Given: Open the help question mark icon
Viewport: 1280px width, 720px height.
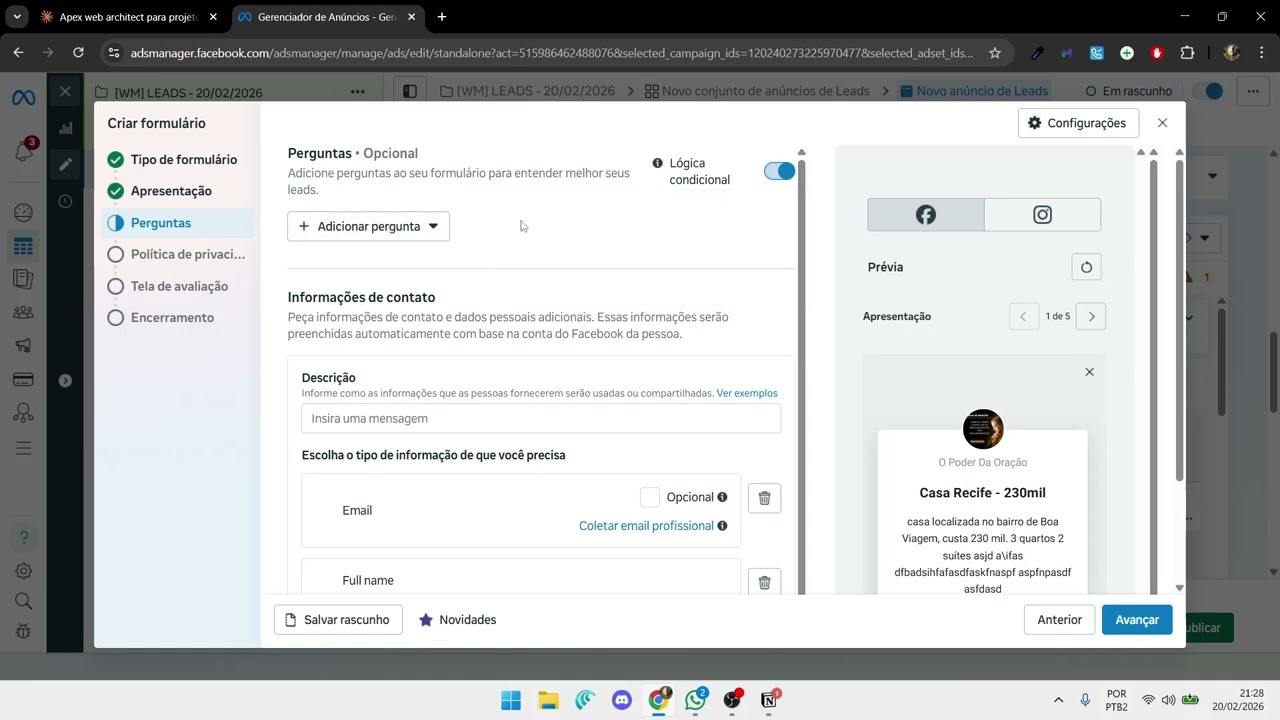Looking at the screenshot, I should pos(23,537).
